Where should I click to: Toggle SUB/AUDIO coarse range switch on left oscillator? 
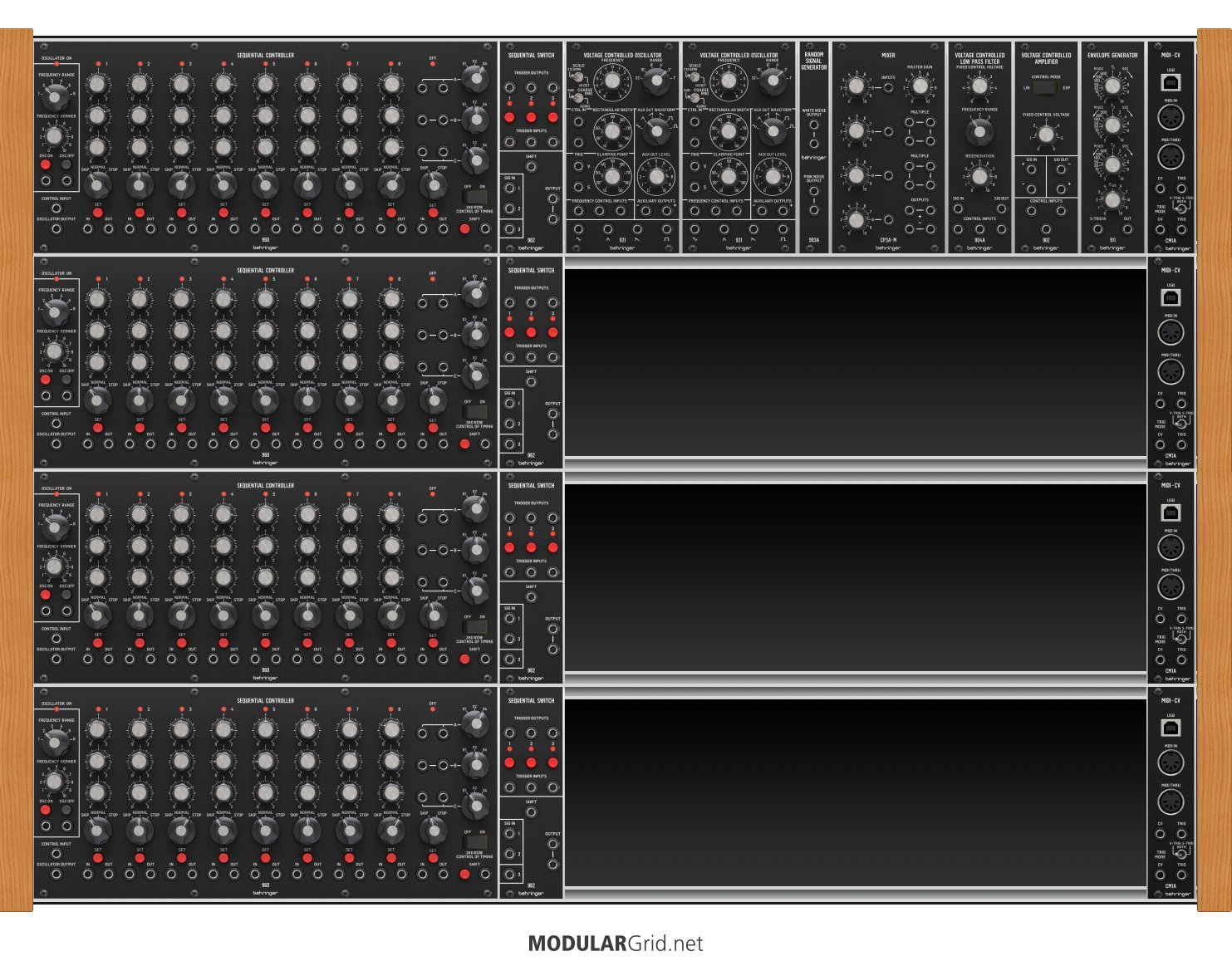click(576, 96)
